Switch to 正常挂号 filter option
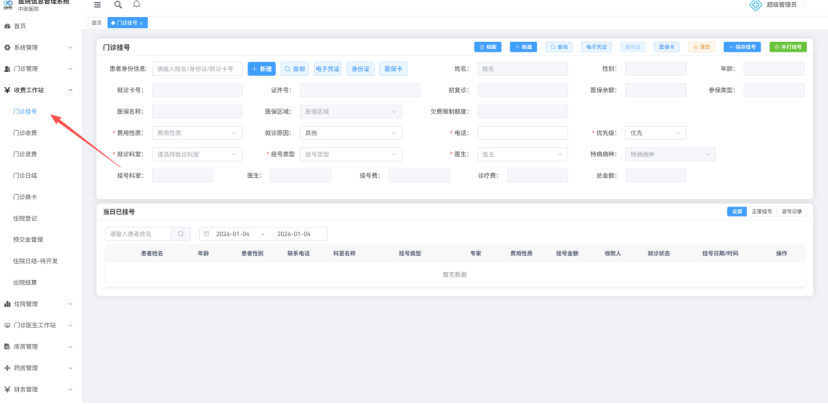Viewport: 828px width, 404px height. 761,212
